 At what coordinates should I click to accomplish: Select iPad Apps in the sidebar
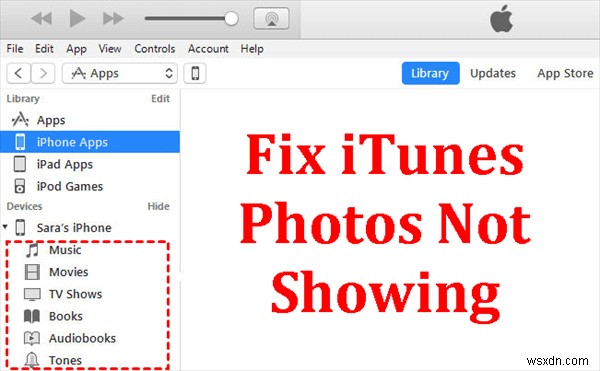(90, 164)
